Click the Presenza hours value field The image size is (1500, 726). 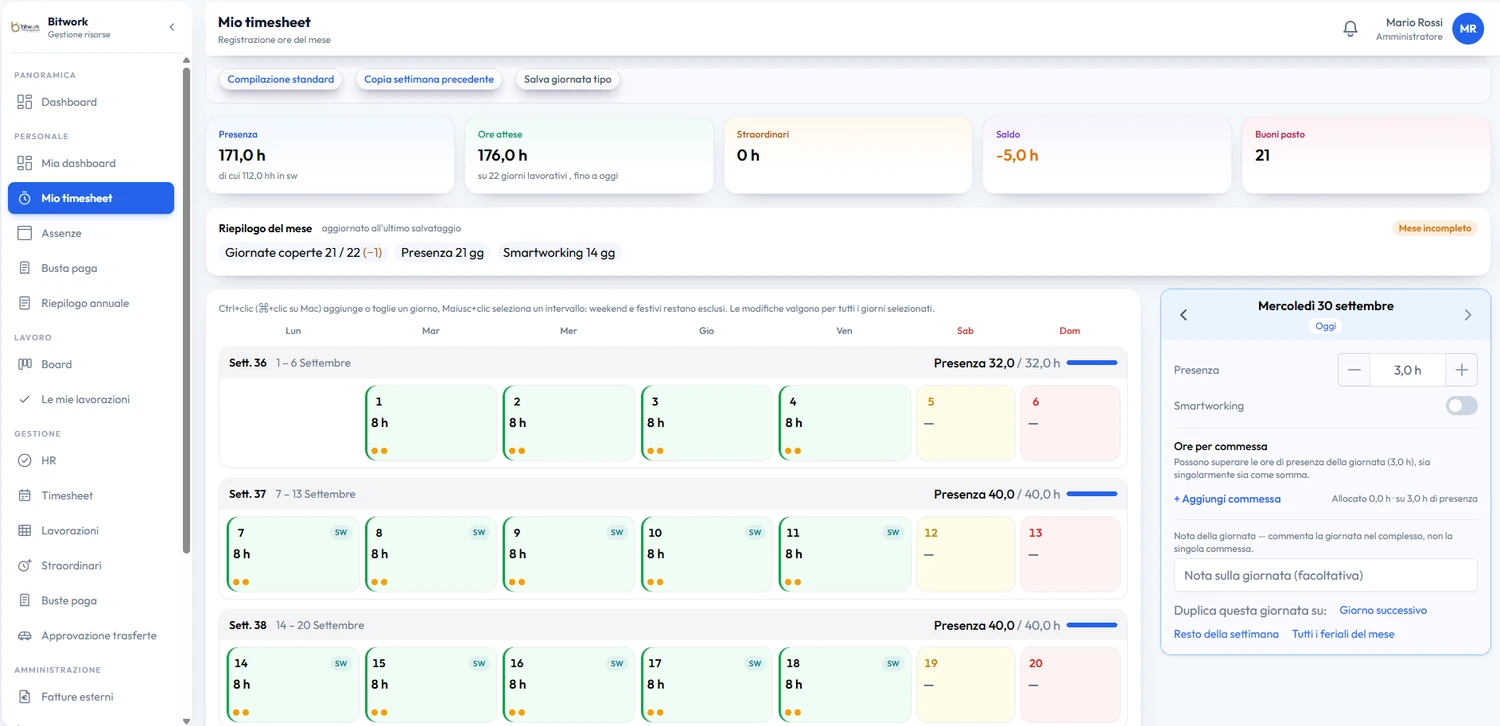[1408, 370]
